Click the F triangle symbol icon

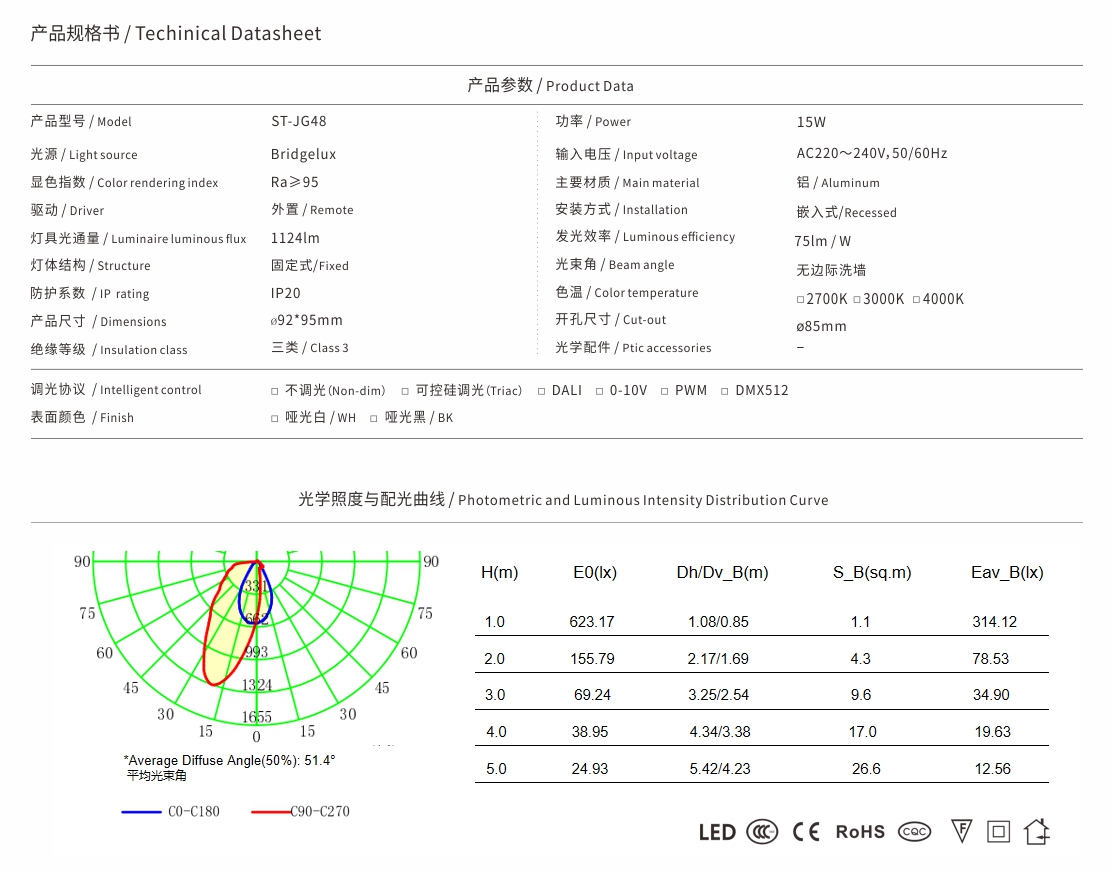tap(961, 831)
